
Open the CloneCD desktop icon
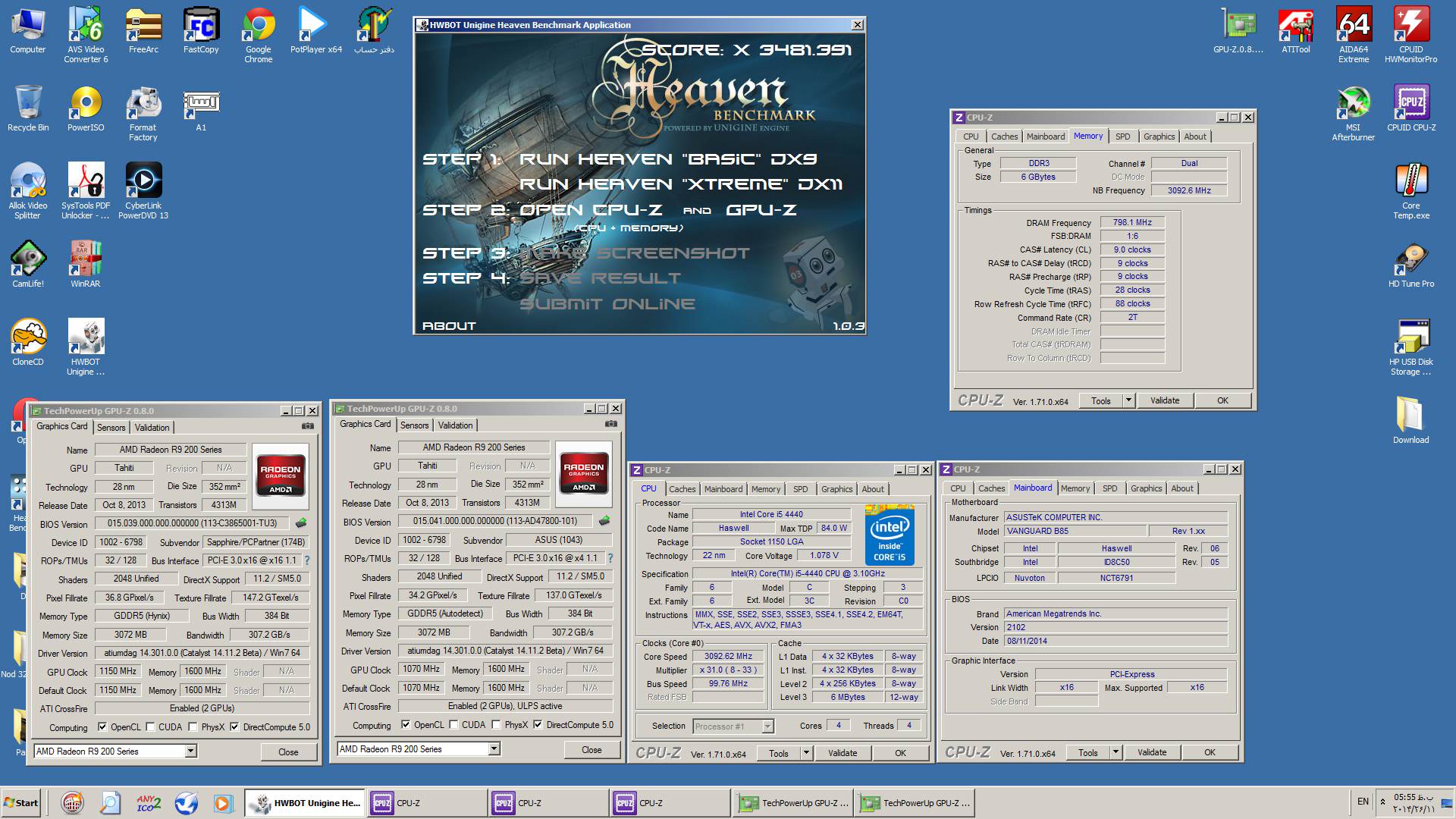pos(28,342)
